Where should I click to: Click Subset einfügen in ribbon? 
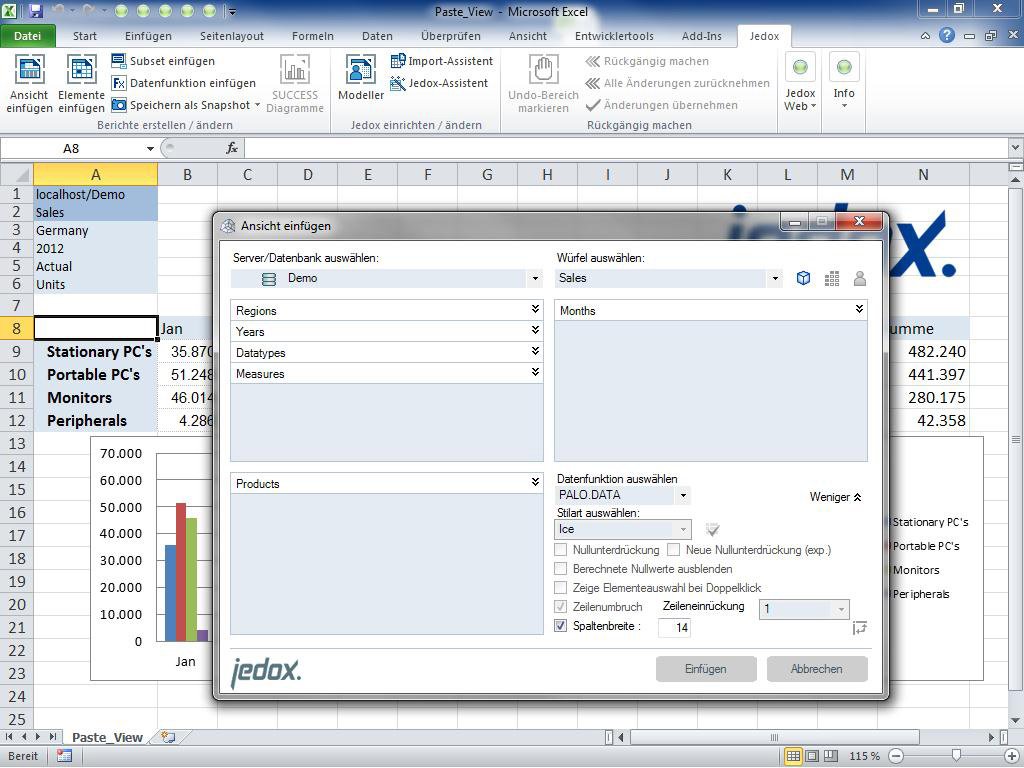[163, 61]
